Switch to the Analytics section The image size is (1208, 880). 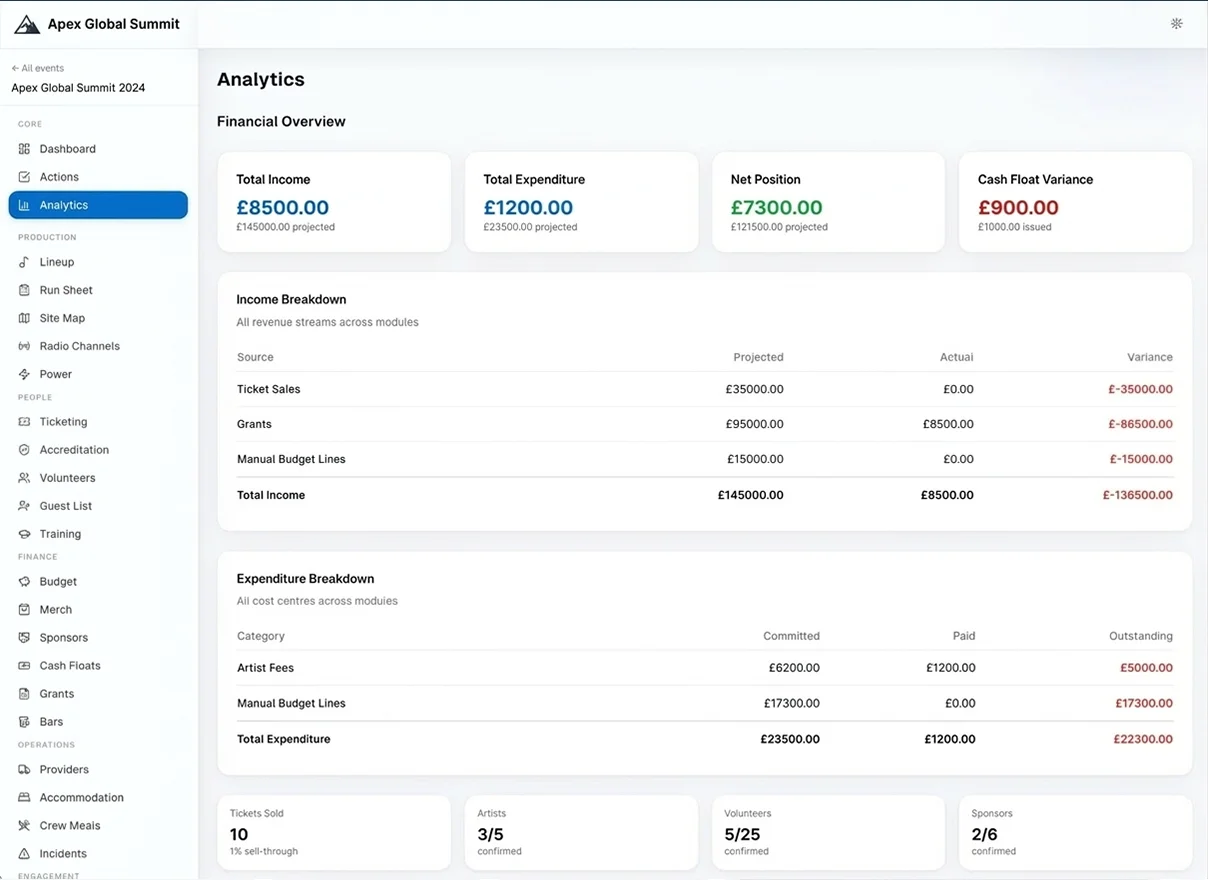click(x=64, y=205)
